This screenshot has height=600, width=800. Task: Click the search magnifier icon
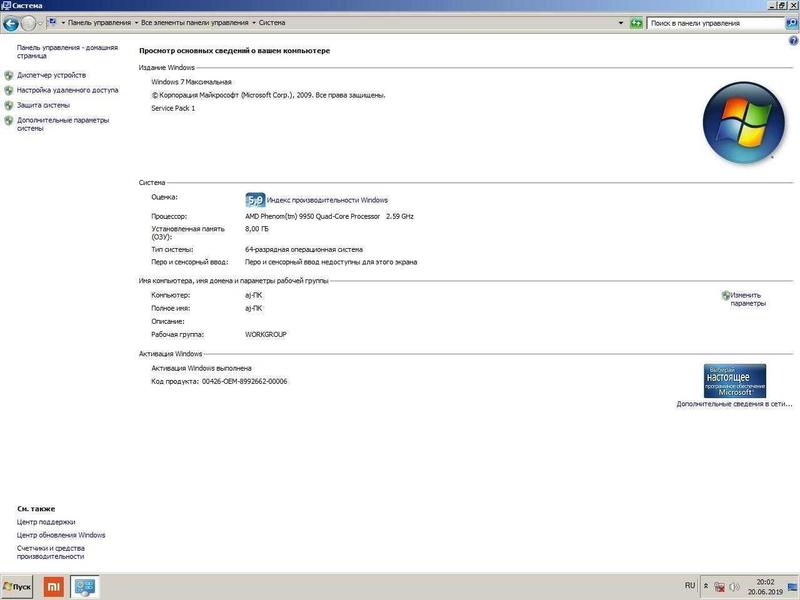[x=792, y=23]
